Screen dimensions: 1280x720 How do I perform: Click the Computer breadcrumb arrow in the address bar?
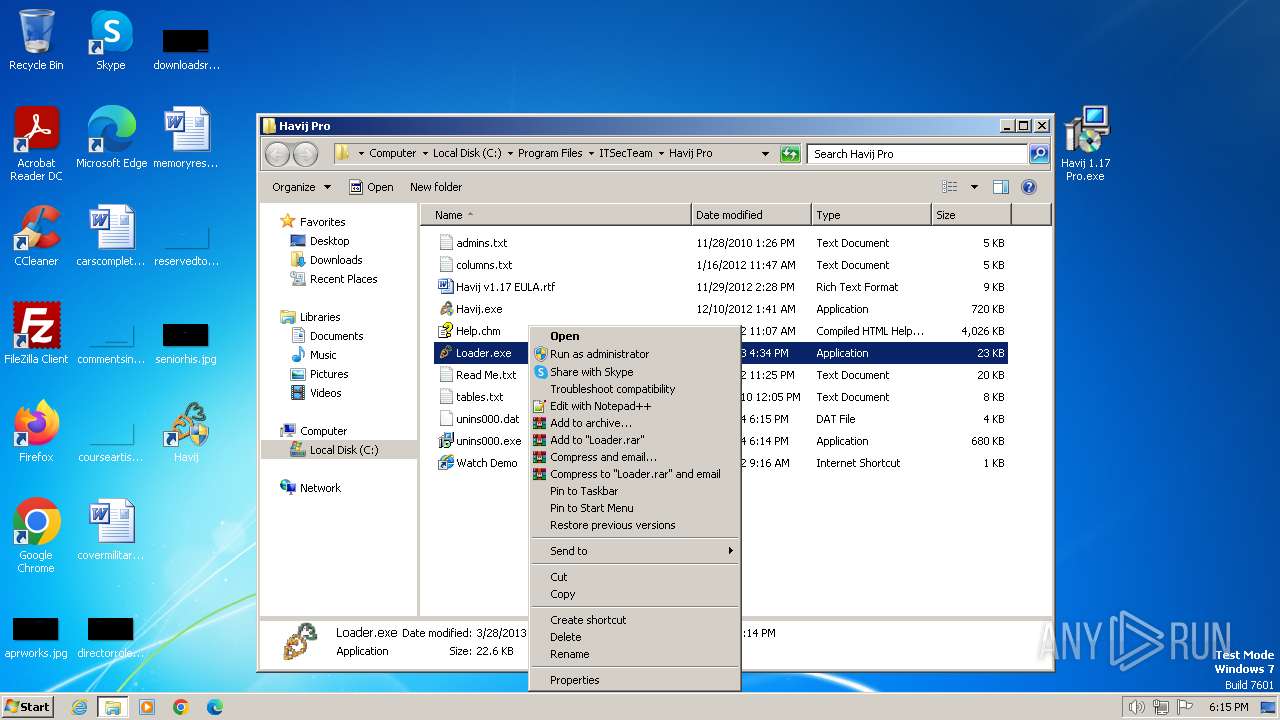[424, 154]
